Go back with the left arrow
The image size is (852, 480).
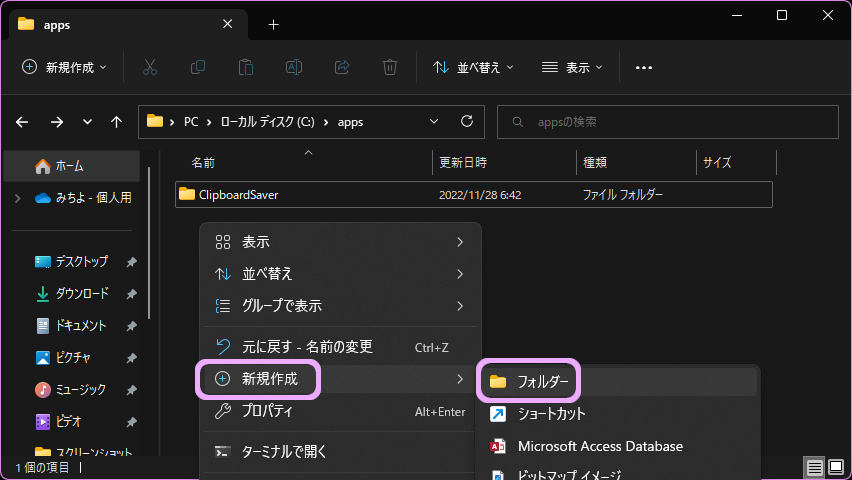click(22, 122)
